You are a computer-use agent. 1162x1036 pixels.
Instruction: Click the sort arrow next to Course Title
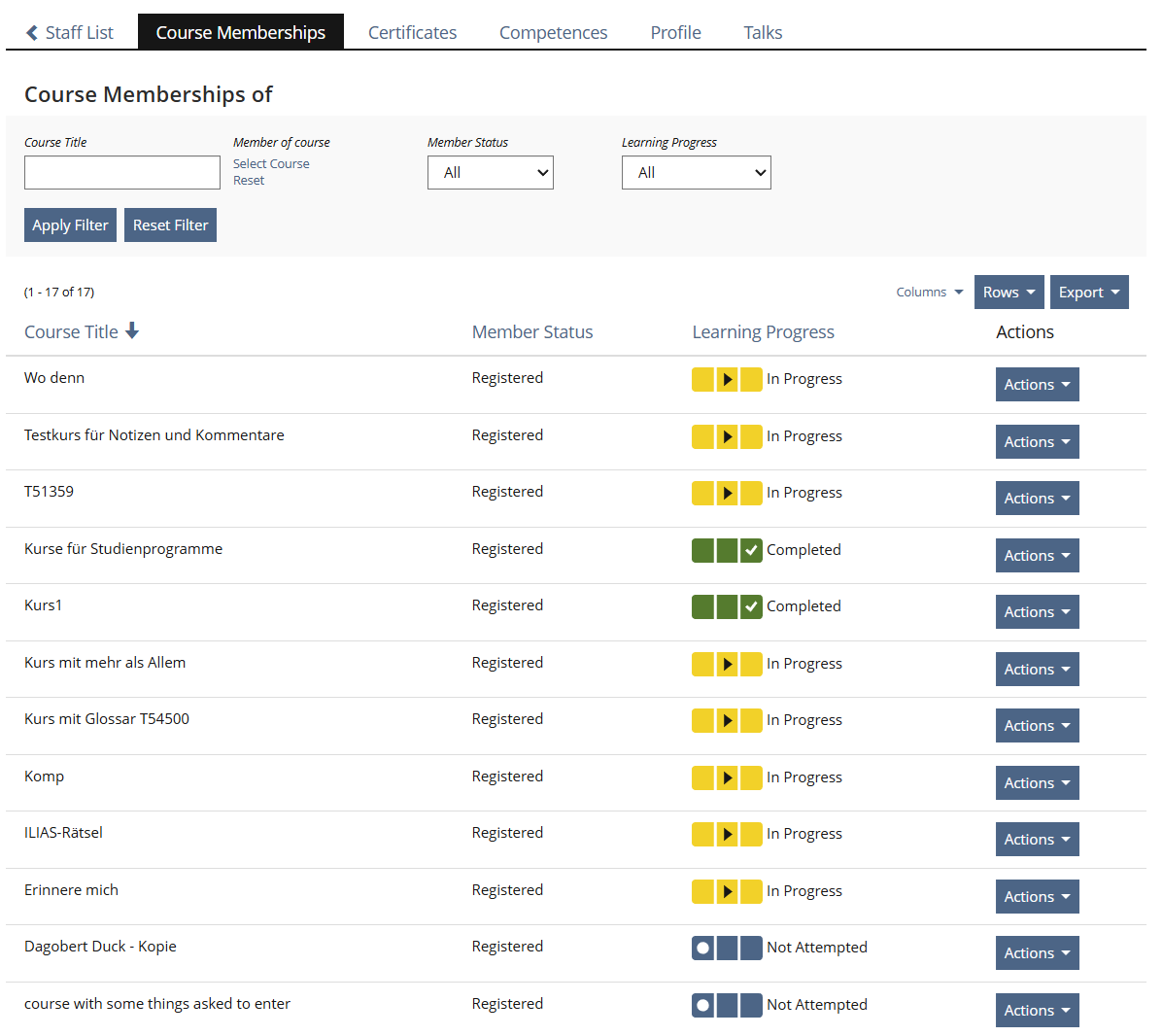(x=132, y=331)
